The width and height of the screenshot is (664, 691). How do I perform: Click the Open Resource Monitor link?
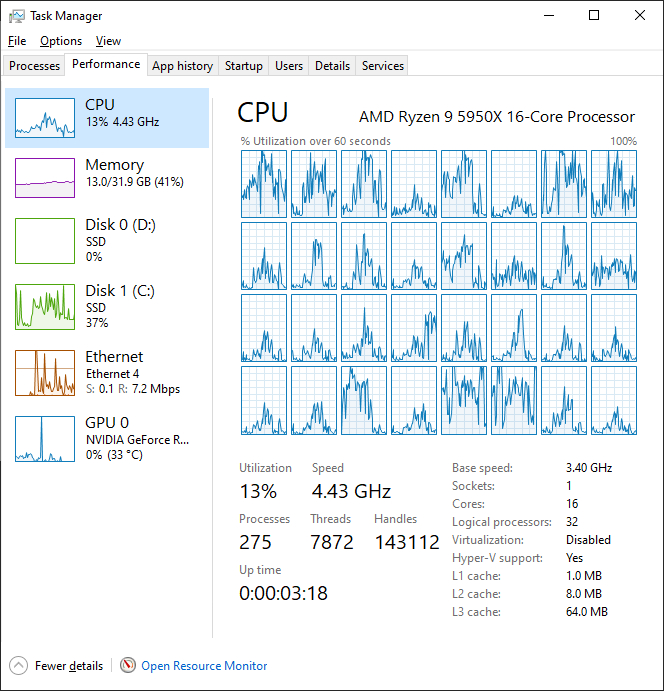click(x=204, y=666)
